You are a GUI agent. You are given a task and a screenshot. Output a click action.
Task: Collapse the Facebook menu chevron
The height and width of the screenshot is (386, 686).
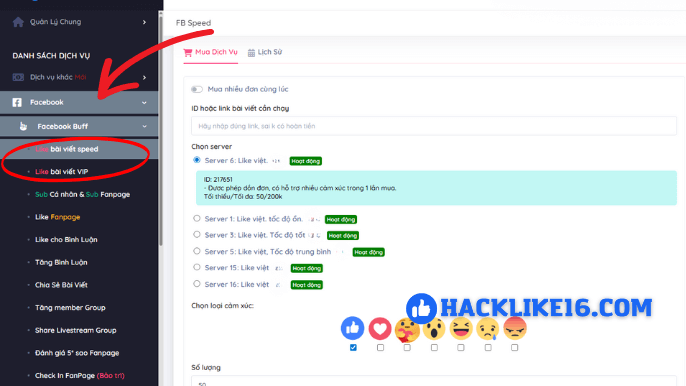click(144, 102)
